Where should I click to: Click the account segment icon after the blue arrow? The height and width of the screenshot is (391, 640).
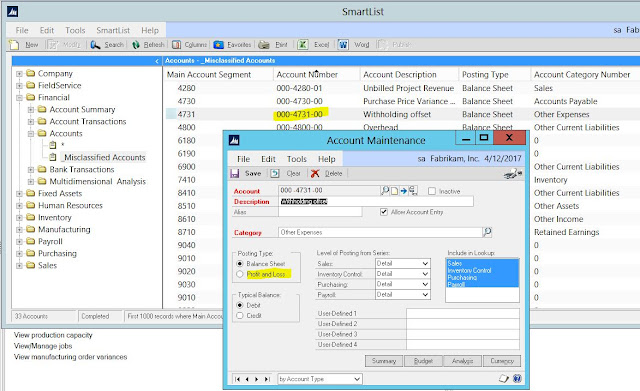(413, 191)
